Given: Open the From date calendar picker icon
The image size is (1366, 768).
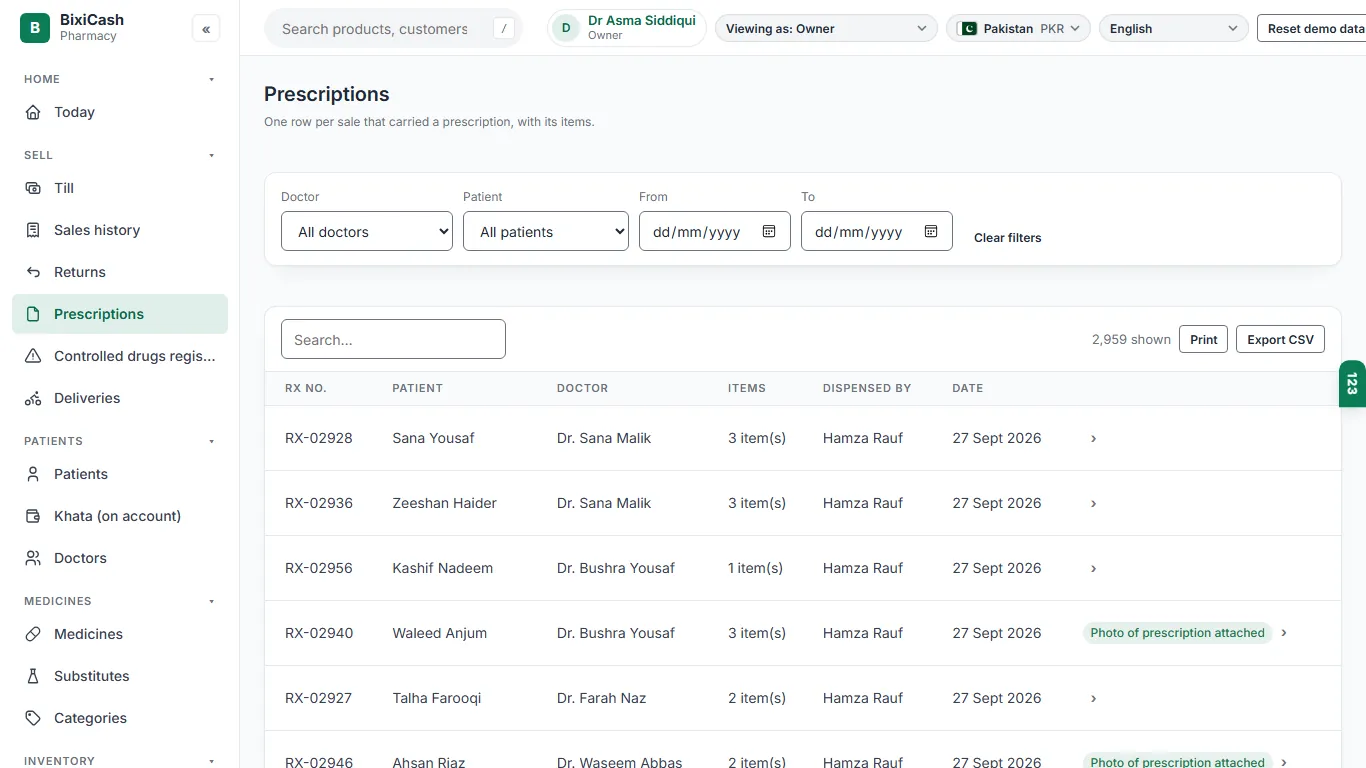Looking at the screenshot, I should click(x=769, y=231).
